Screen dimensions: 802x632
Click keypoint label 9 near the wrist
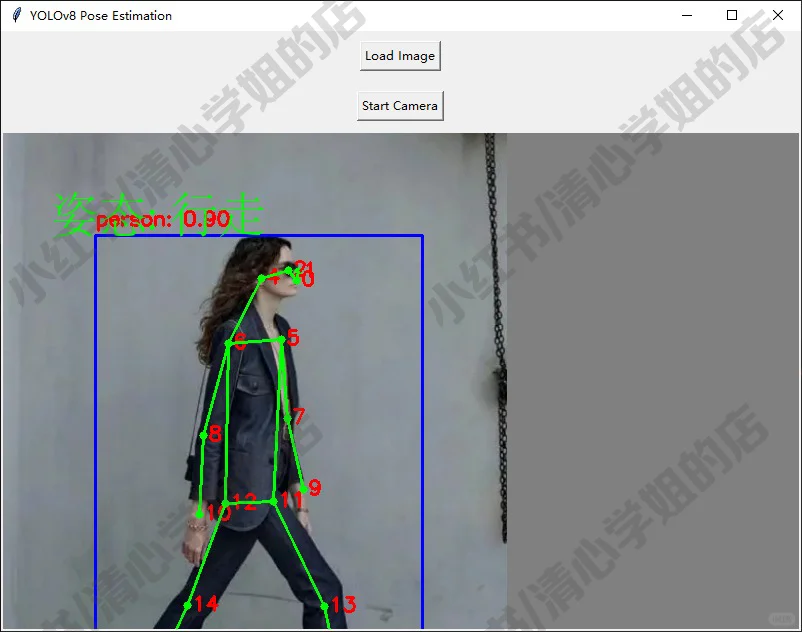[315, 487]
